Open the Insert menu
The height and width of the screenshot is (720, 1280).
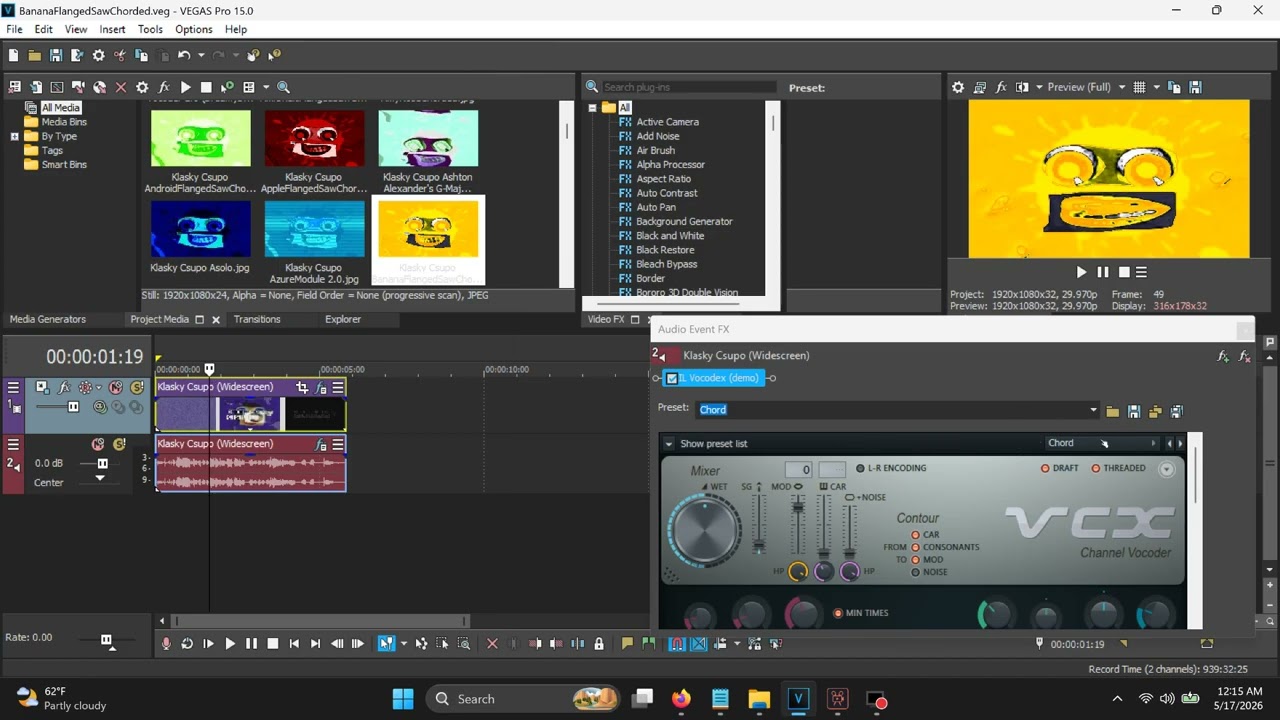pyautogui.click(x=113, y=29)
